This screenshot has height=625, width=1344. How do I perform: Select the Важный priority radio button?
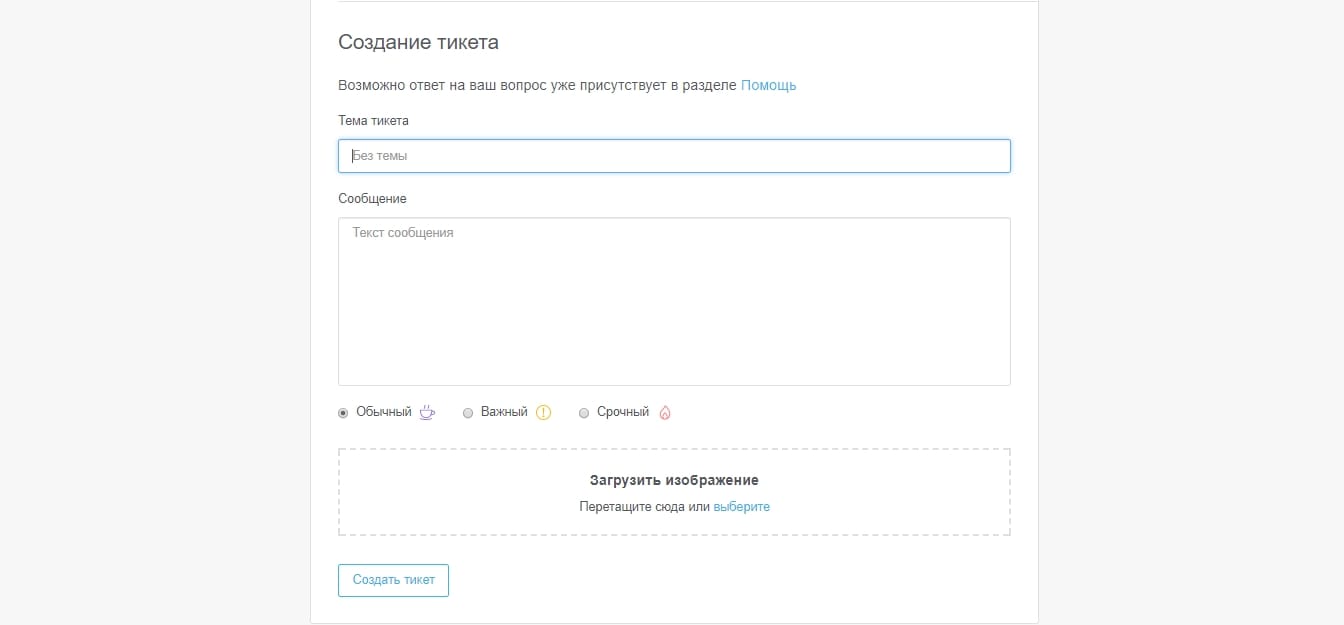point(468,412)
